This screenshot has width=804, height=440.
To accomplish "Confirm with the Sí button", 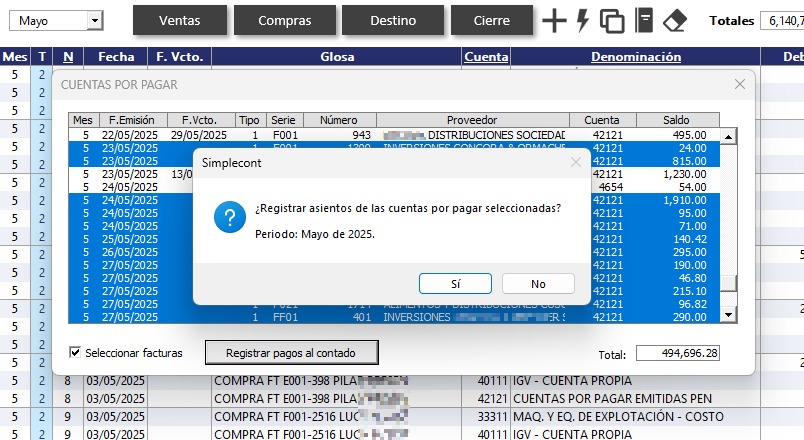I will (455, 284).
